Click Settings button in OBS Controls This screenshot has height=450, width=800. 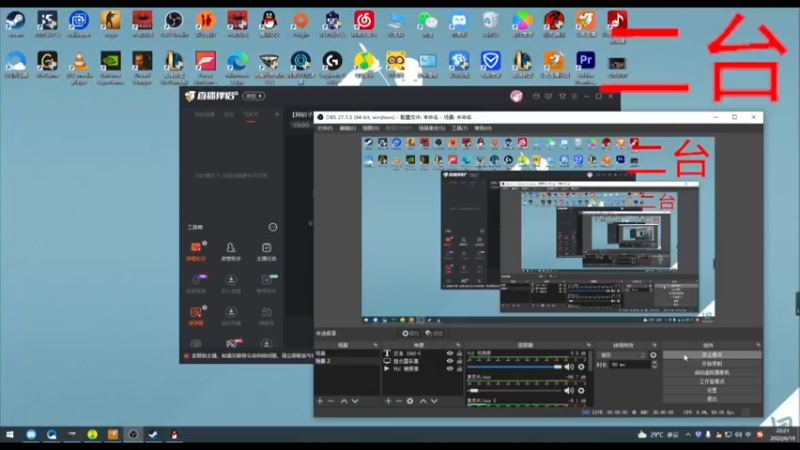(x=712, y=390)
